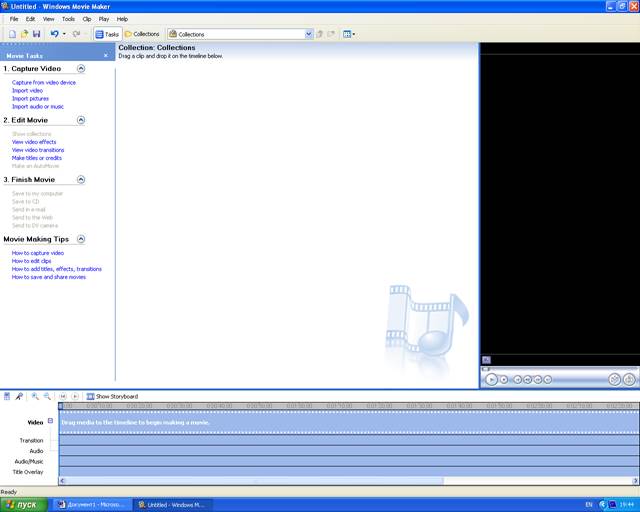Click the Import video link
The image size is (640, 512).
[x=27, y=91]
